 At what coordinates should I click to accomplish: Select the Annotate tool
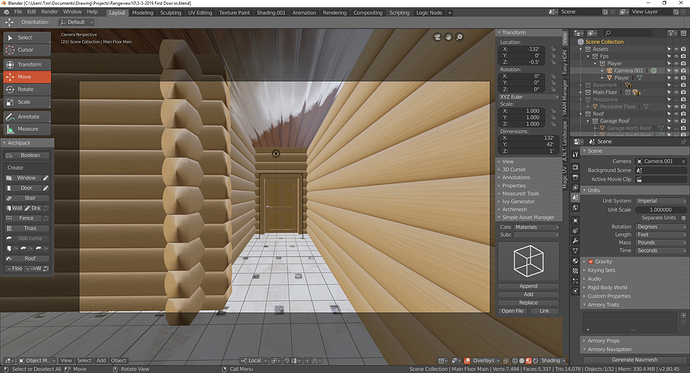(x=27, y=117)
